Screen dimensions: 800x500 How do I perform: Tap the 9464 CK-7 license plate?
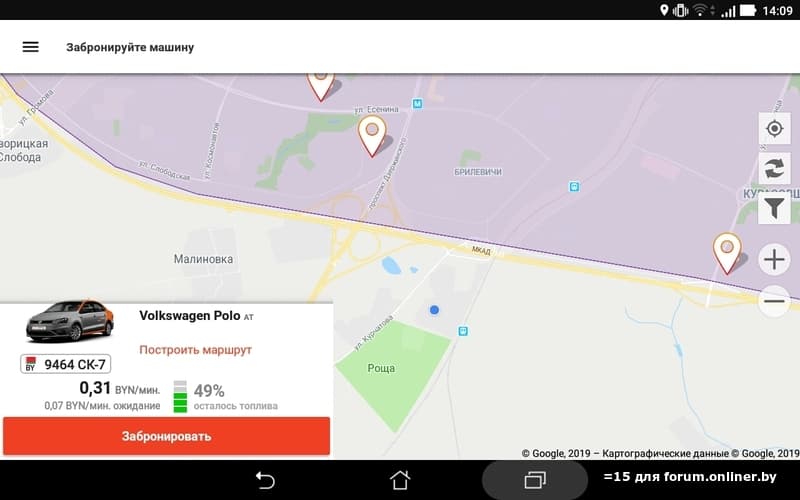[x=65, y=364]
